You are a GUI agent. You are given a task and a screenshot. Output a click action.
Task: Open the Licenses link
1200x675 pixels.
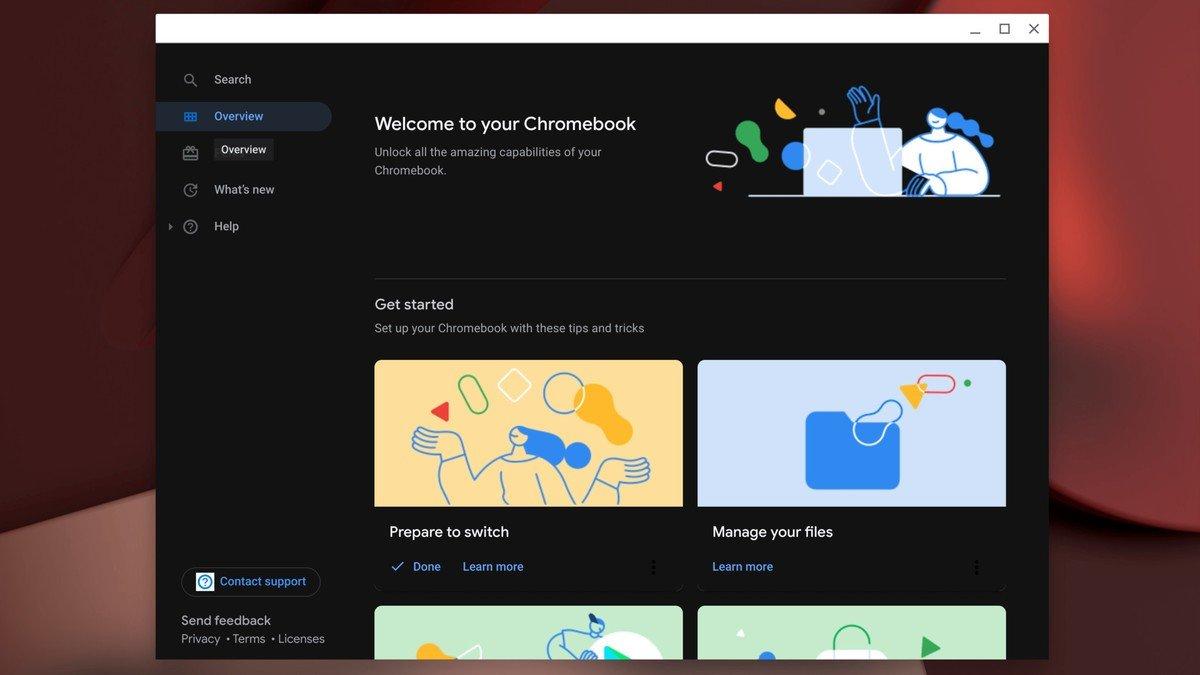point(301,638)
